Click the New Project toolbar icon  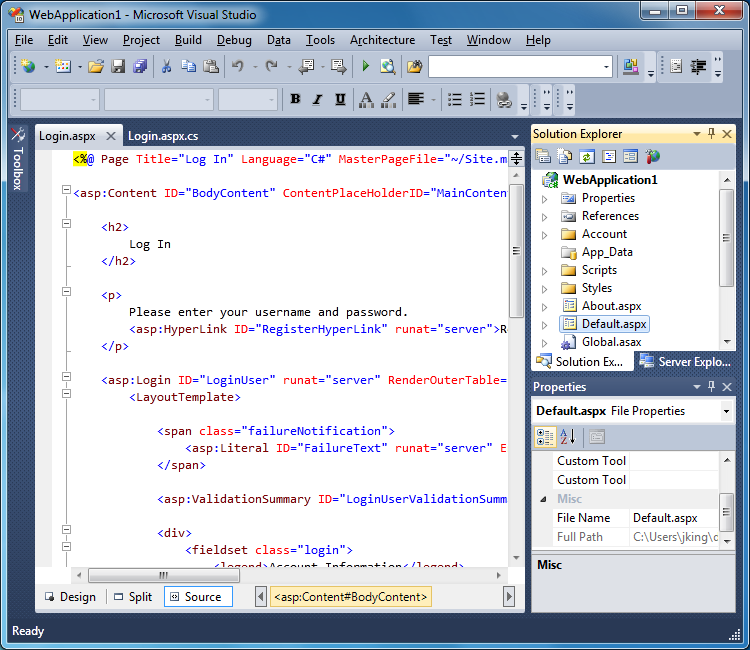pyautogui.click(x=29, y=66)
